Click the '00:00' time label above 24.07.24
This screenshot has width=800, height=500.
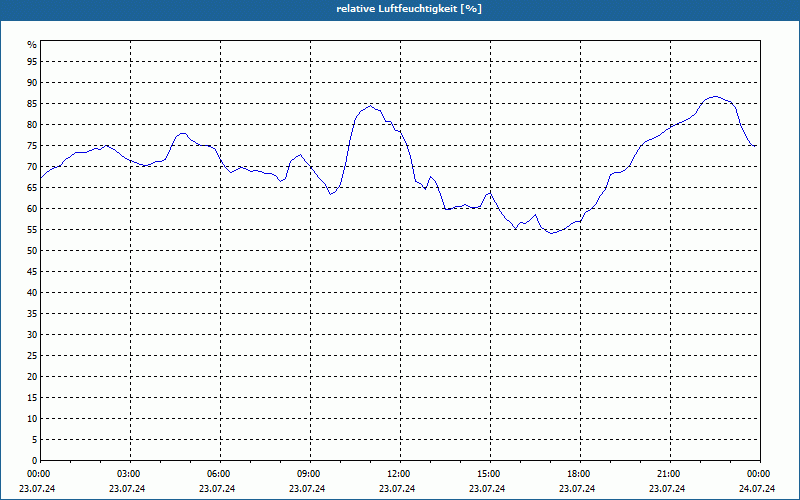coord(760,474)
